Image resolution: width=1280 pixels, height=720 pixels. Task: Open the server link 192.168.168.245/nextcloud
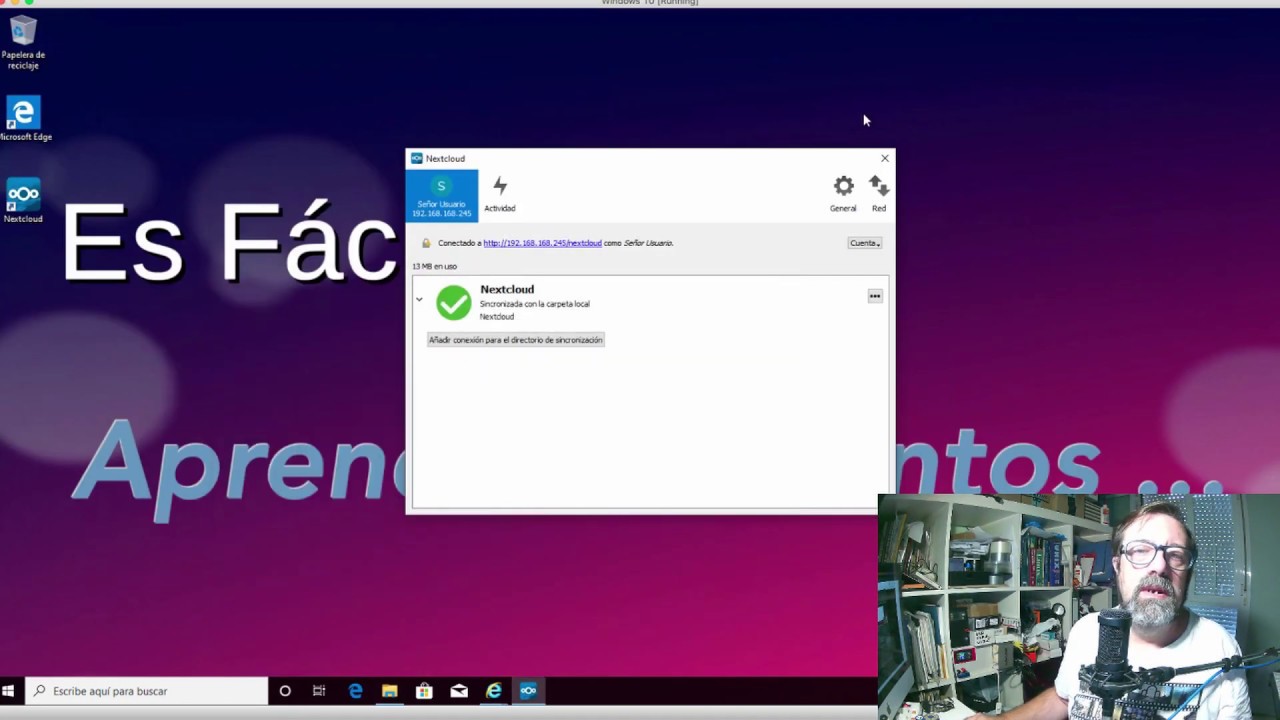click(x=542, y=243)
